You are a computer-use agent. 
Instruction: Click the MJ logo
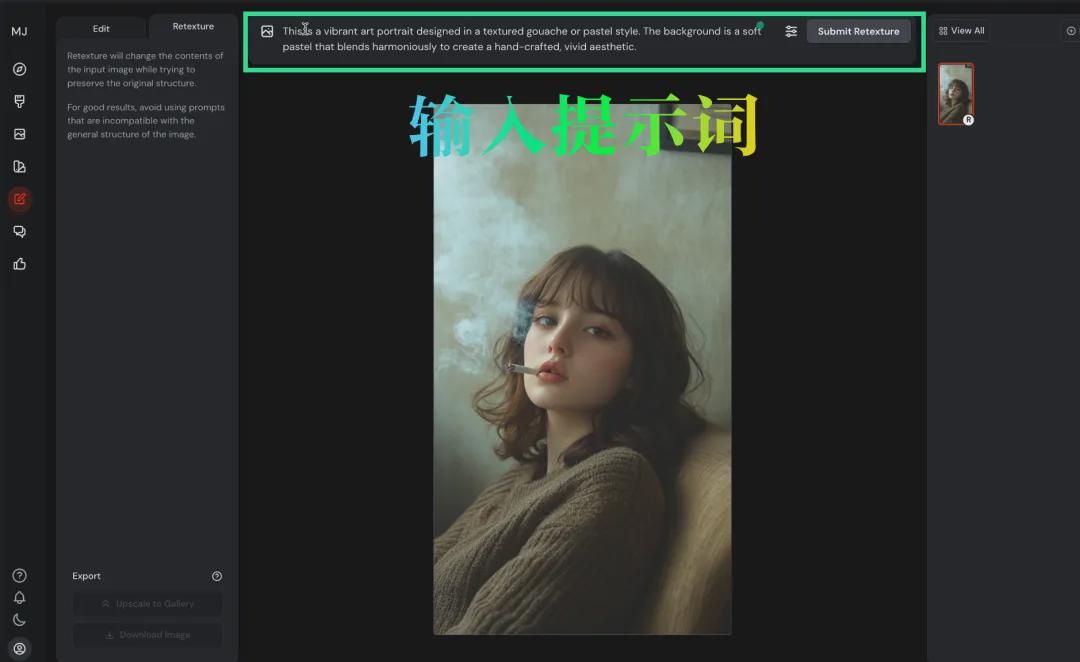tap(19, 31)
